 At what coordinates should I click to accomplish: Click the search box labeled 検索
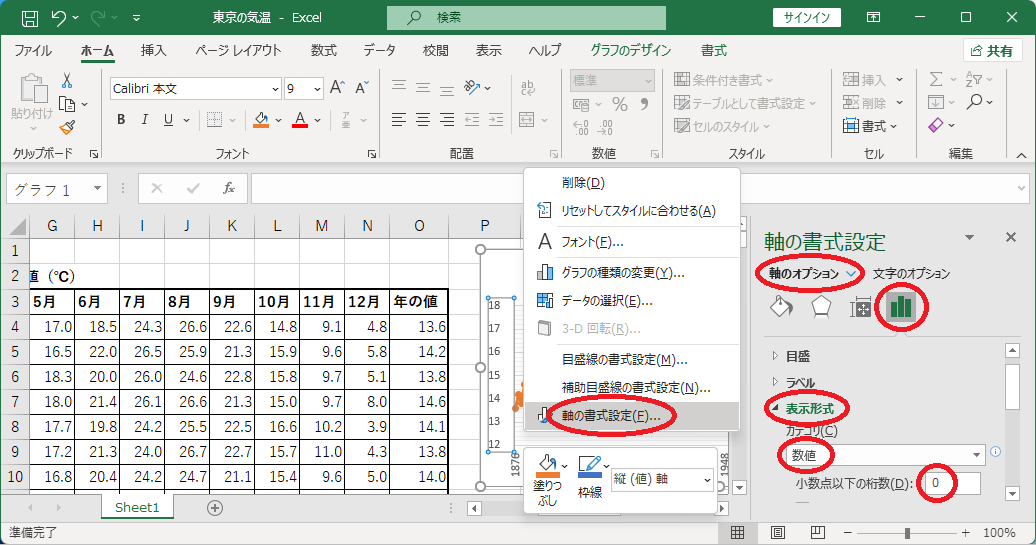click(527, 18)
